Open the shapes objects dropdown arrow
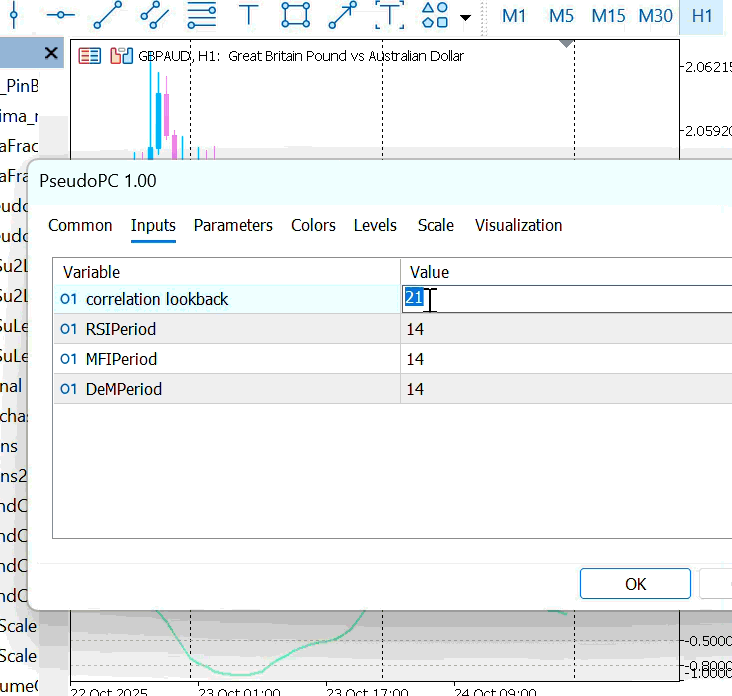This screenshot has height=696, width=732. [465, 17]
